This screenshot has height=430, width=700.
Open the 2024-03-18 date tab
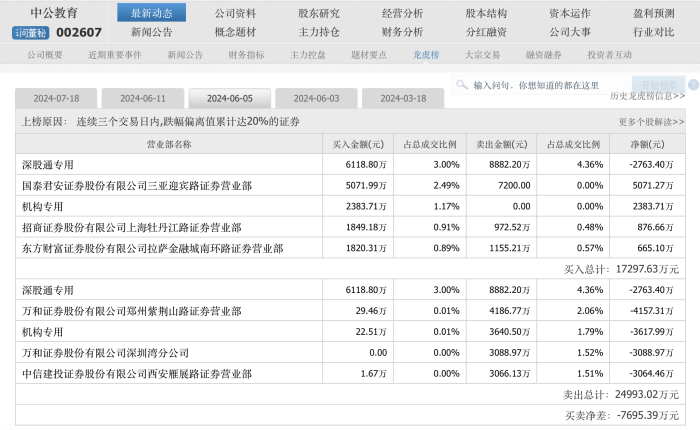click(x=402, y=98)
